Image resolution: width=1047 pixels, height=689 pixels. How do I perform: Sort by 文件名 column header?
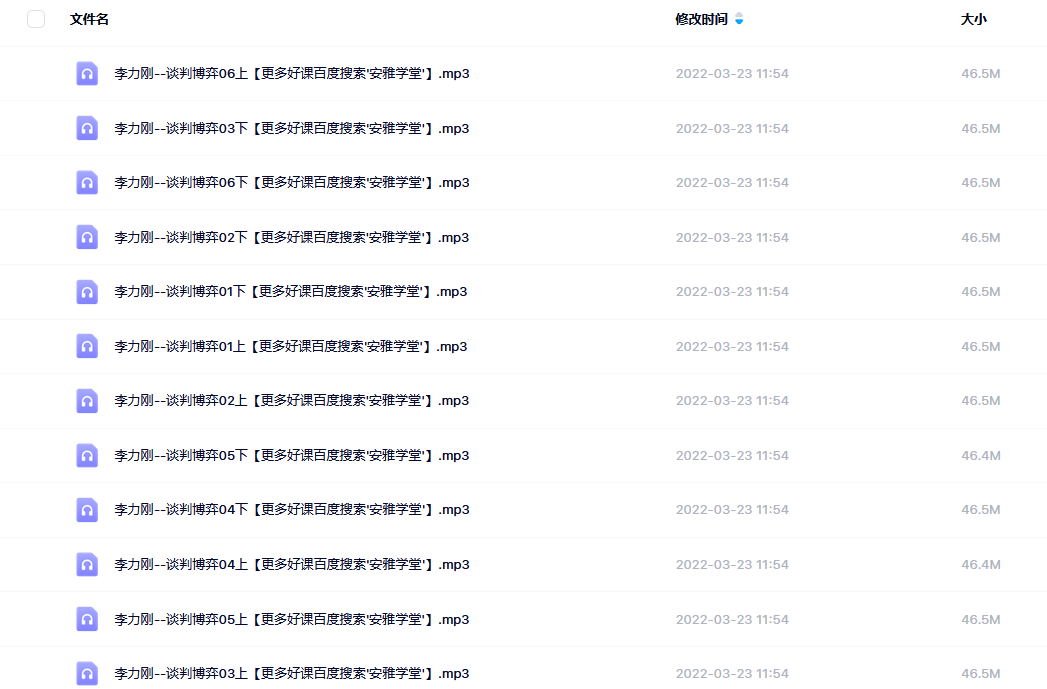tap(89, 19)
